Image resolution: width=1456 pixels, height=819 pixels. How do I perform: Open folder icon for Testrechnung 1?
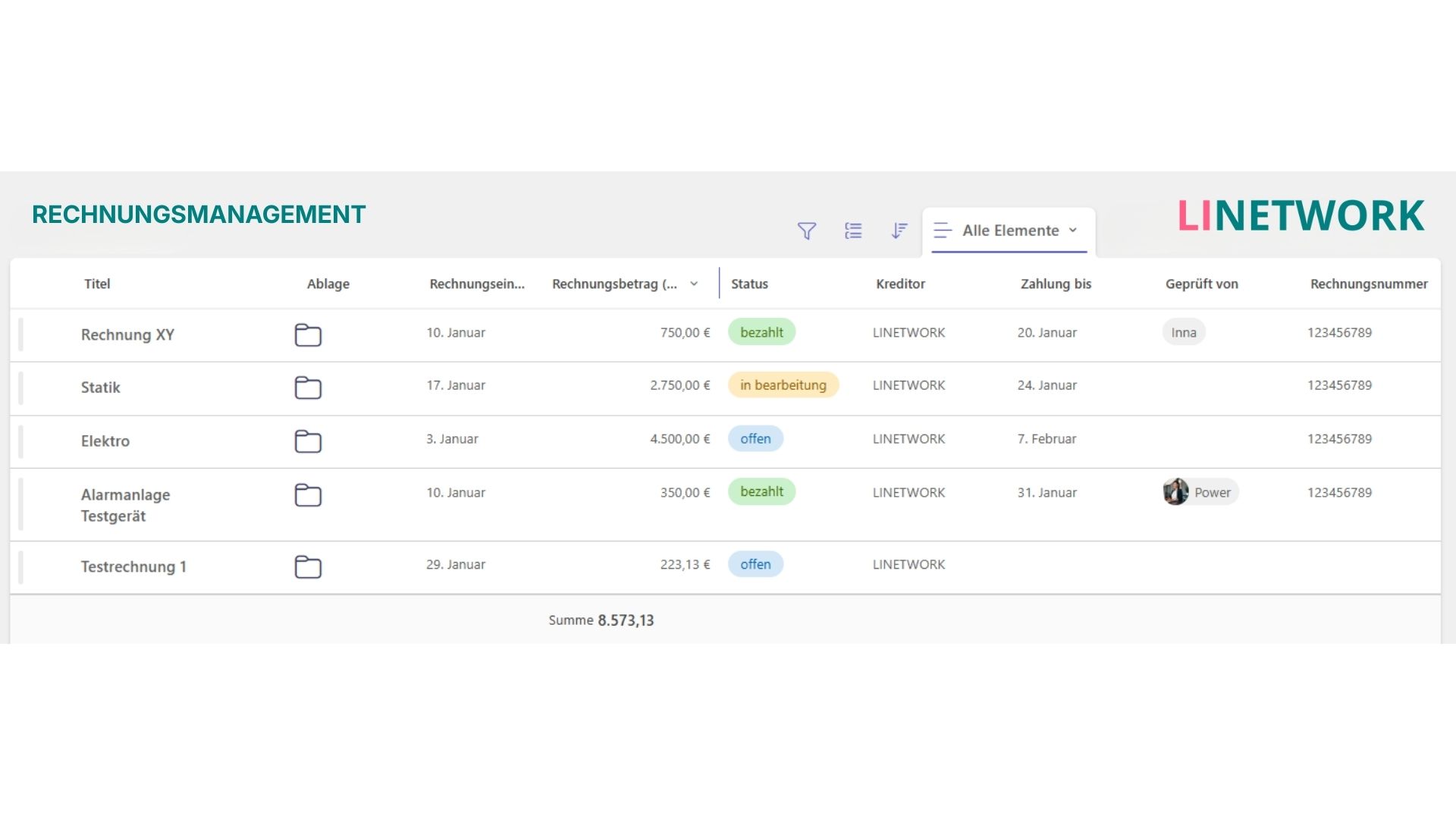pyautogui.click(x=308, y=567)
